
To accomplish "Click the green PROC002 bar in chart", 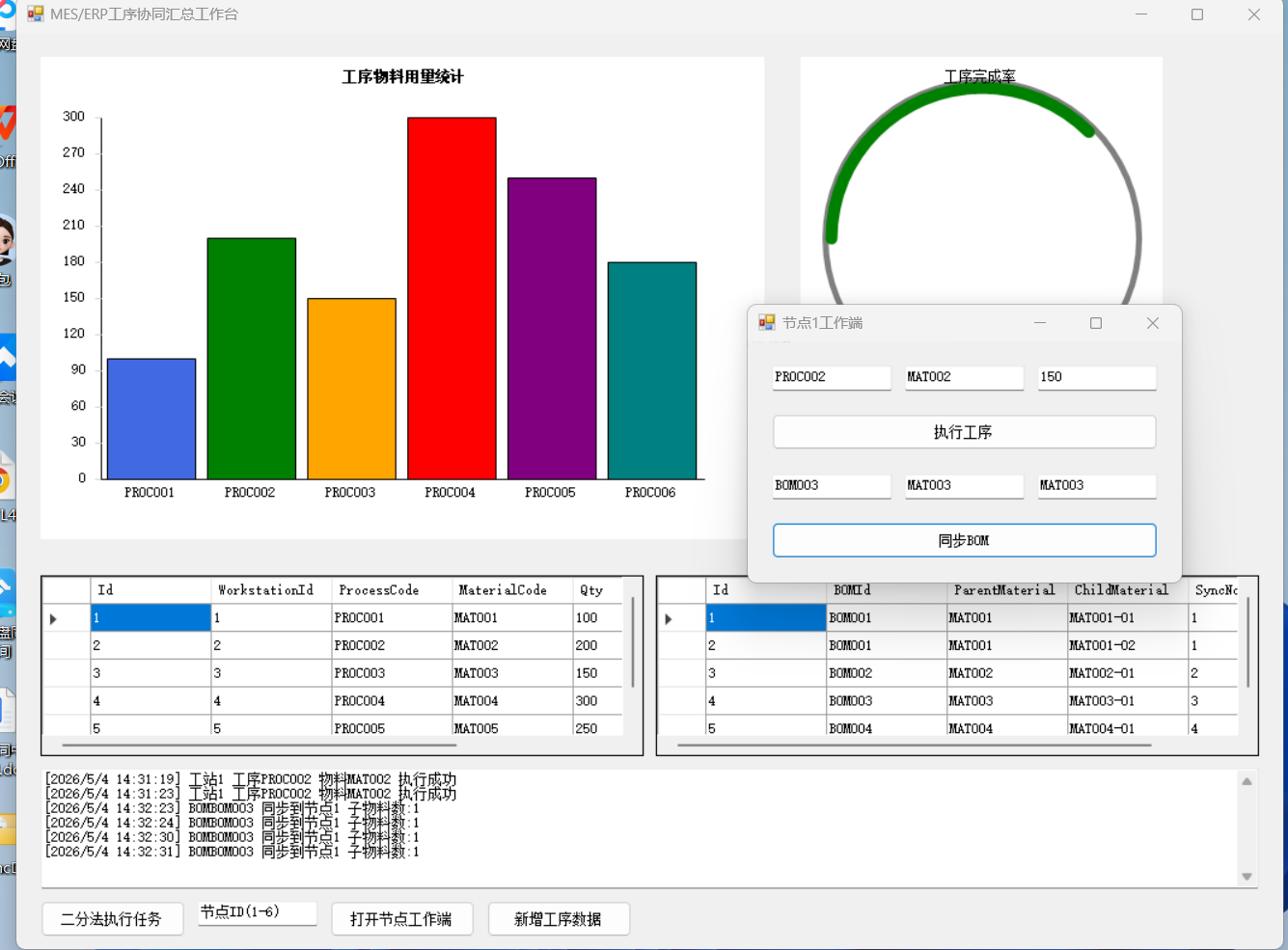I will click(252, 358).
